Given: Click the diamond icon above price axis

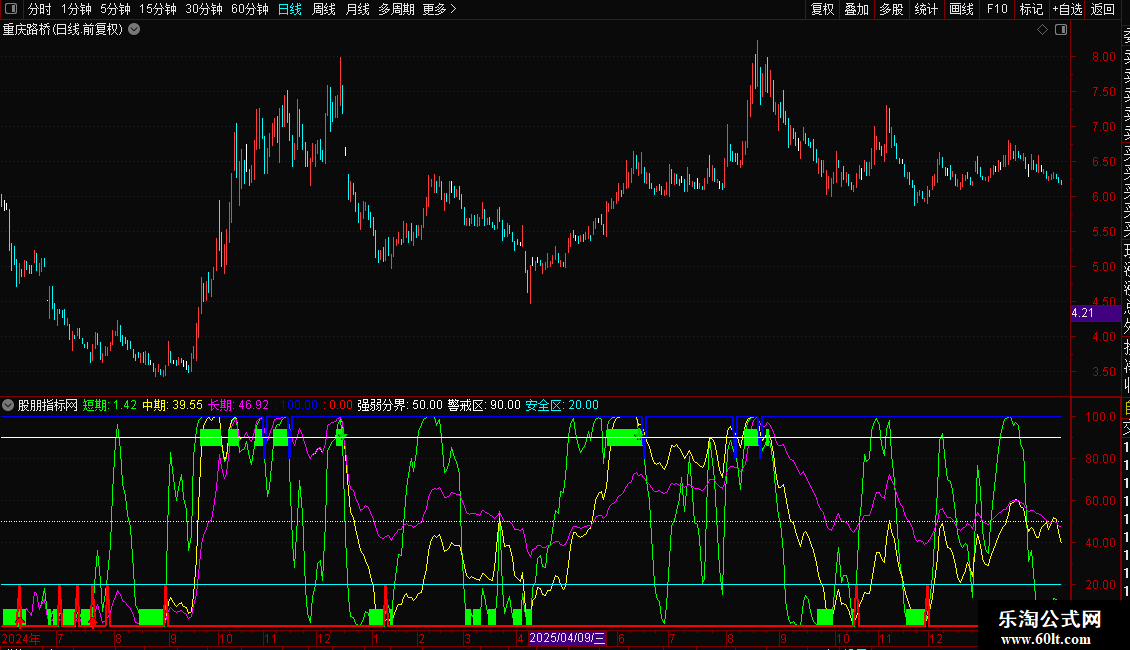Looking at the screenshot, I should point(1042,30).
